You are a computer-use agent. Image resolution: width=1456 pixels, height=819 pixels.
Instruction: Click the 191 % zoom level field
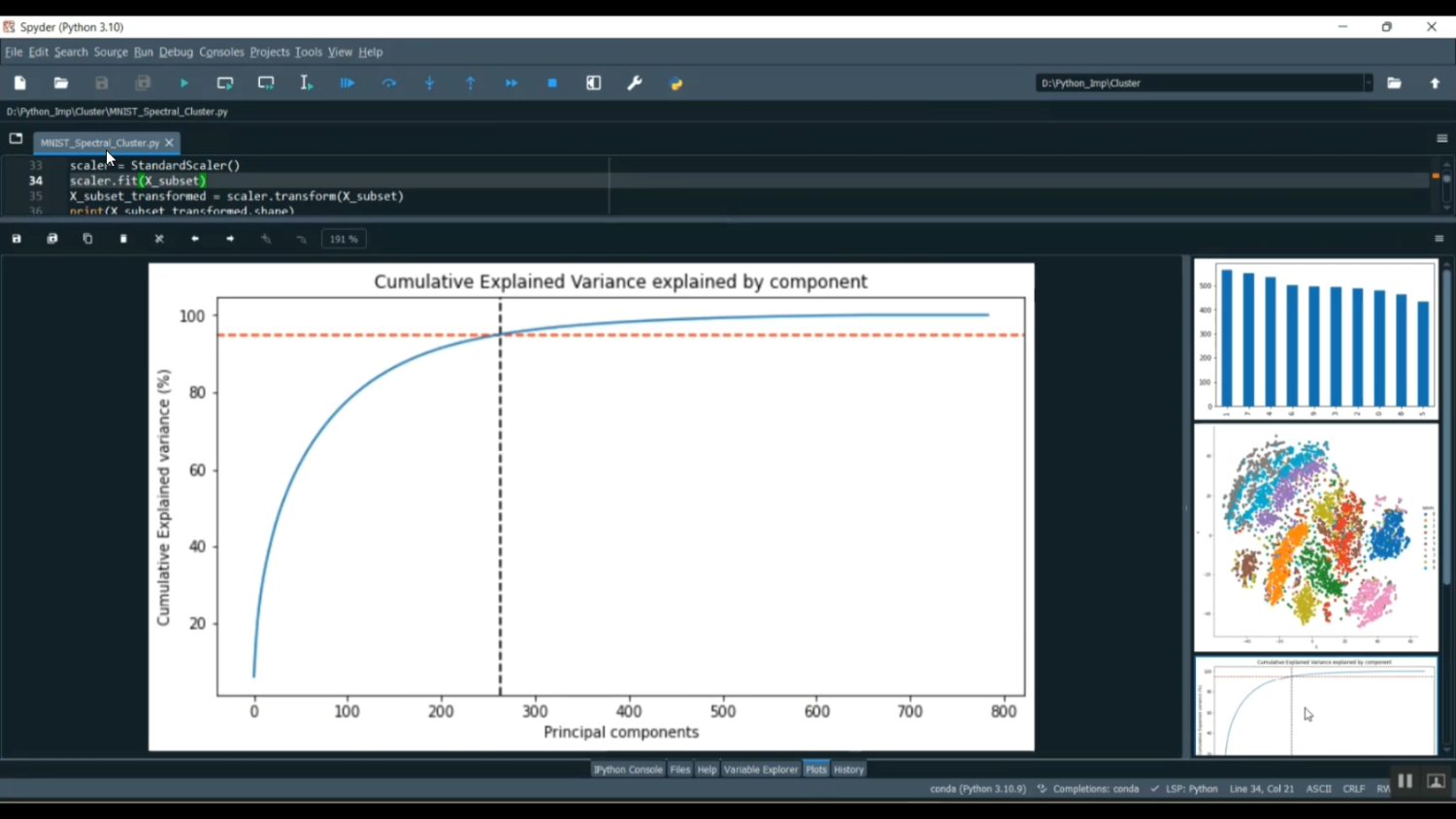point(344,239)
